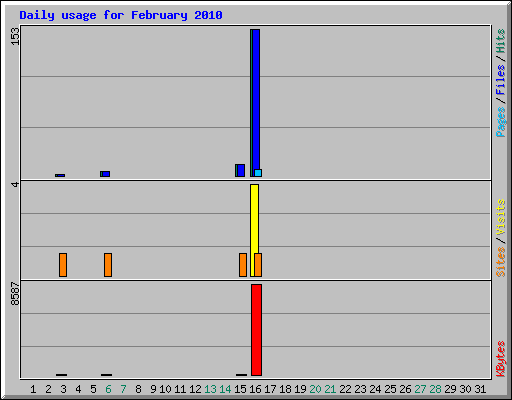Click the cyan "Pages" legend label
This screenshot has width=512, height=400.
pos(500,122)
